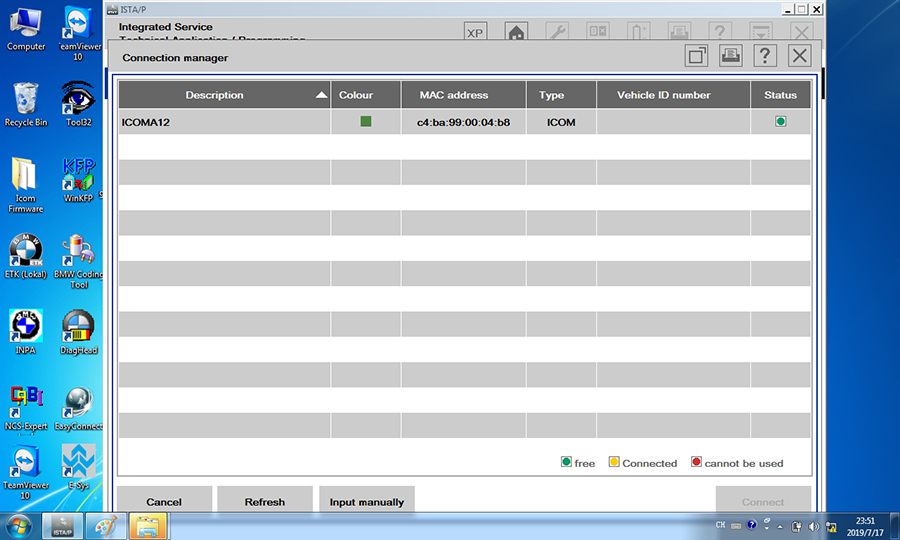
Task: Click Input manually button
Action: 367,500
